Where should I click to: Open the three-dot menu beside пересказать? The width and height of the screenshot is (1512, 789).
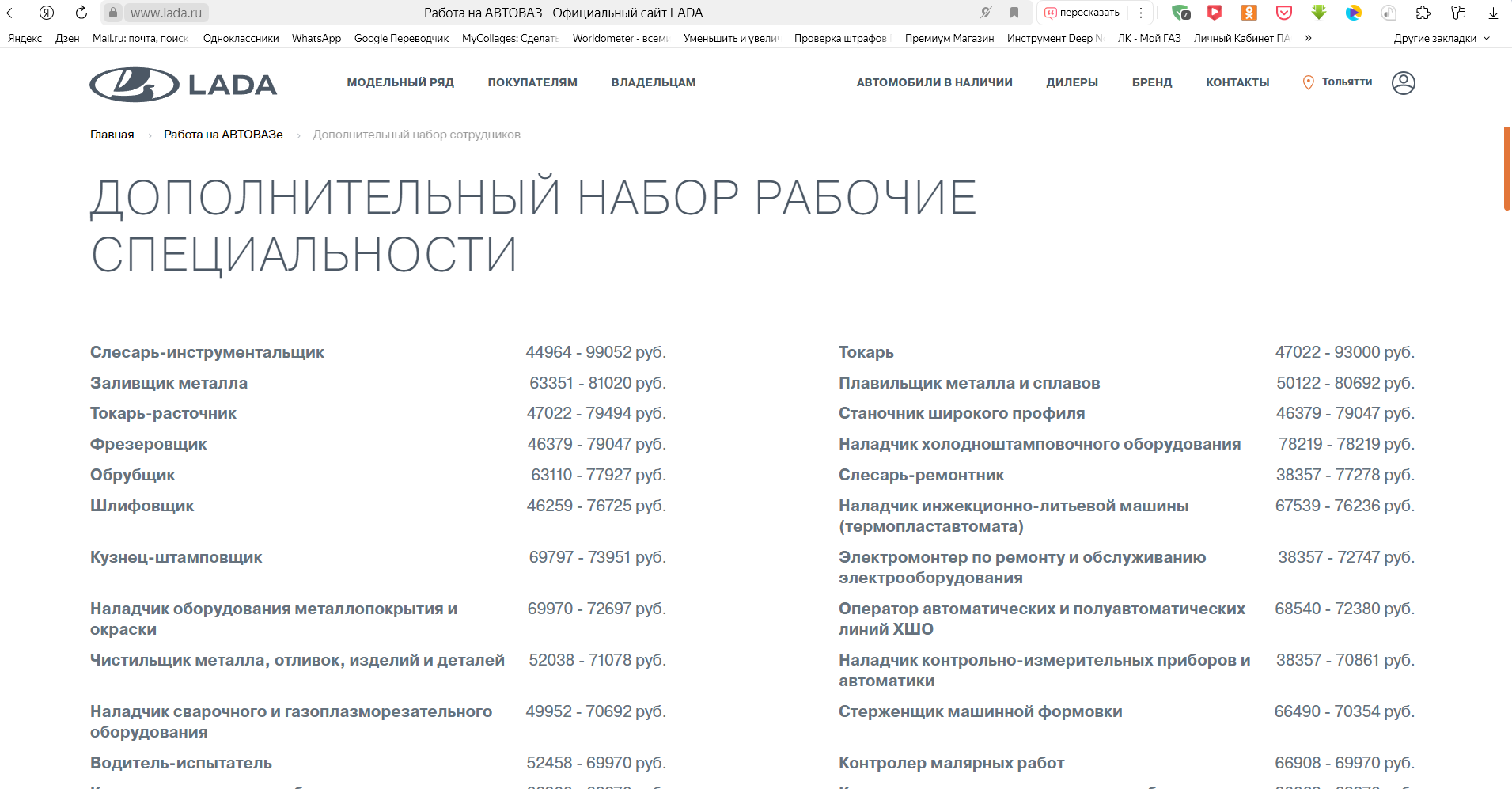1141,13
